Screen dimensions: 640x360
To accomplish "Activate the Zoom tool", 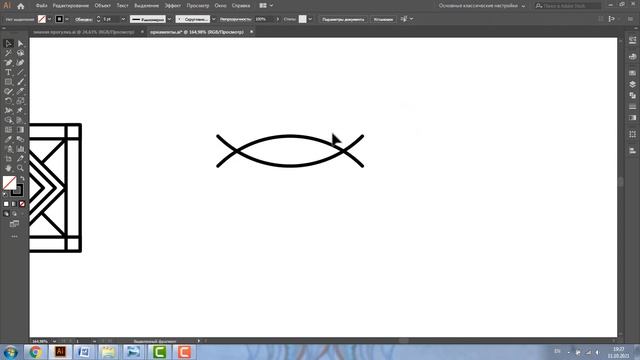I will click(20, 168).
